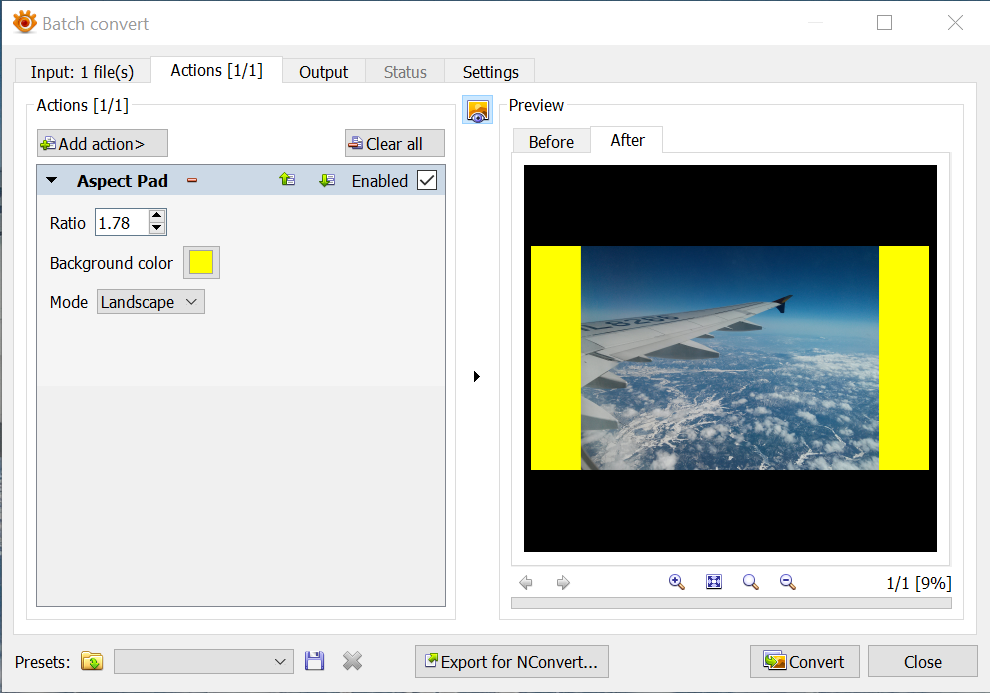Remove the Aspect Pad action (red minus)
This screenshot has width=990, height=693.
pos(192,181)
